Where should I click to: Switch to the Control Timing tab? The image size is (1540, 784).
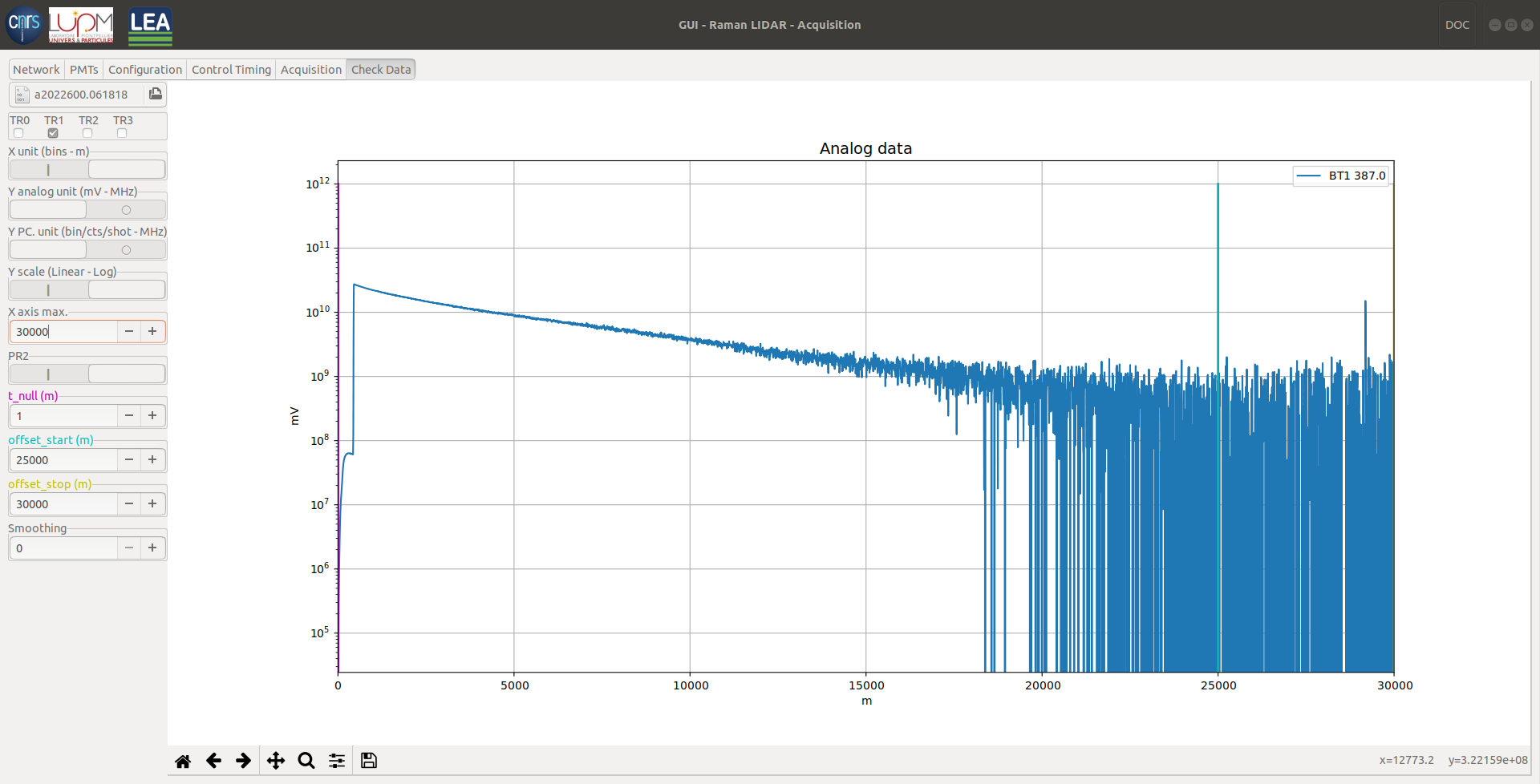pos(231,70)
